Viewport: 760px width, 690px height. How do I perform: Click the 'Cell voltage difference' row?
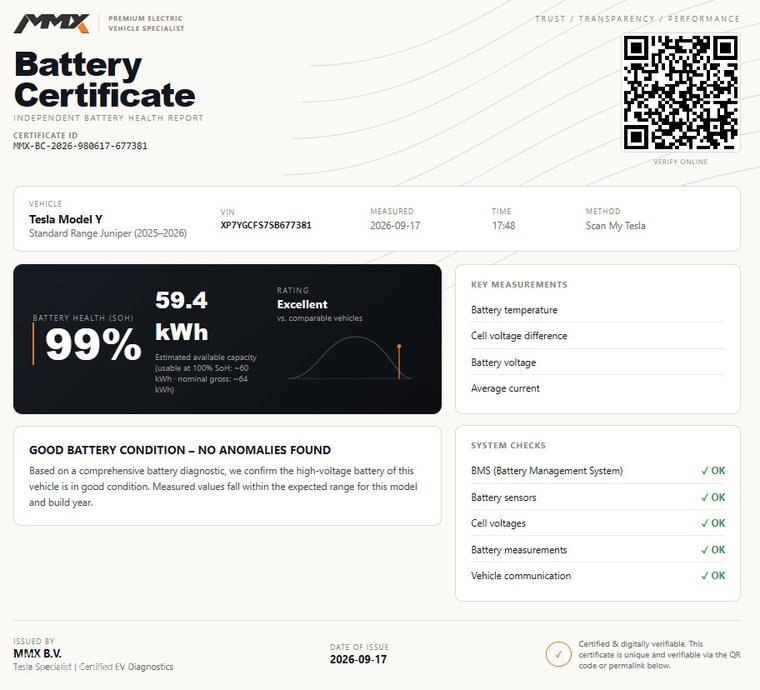[x=598, y=336]
